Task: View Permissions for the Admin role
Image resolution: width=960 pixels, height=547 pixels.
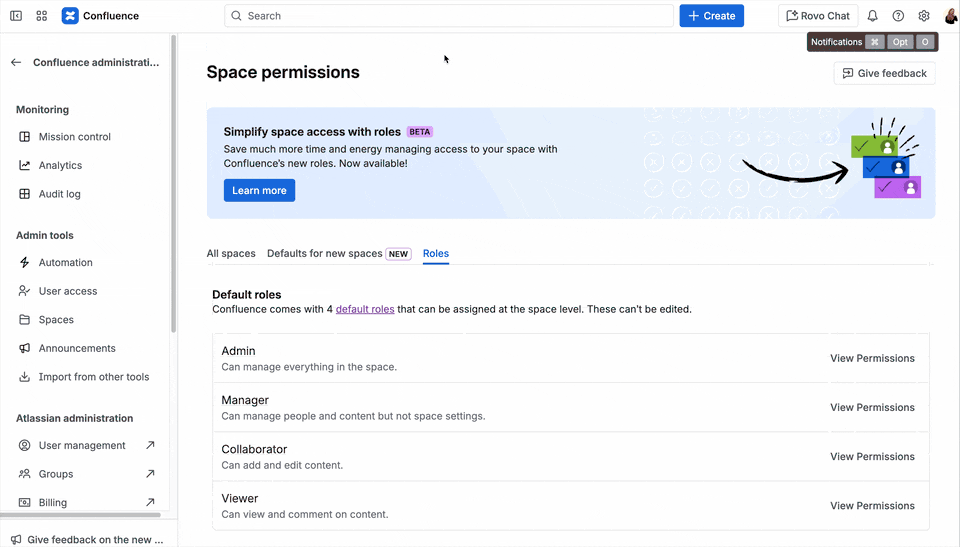Action: click(872, 358)
